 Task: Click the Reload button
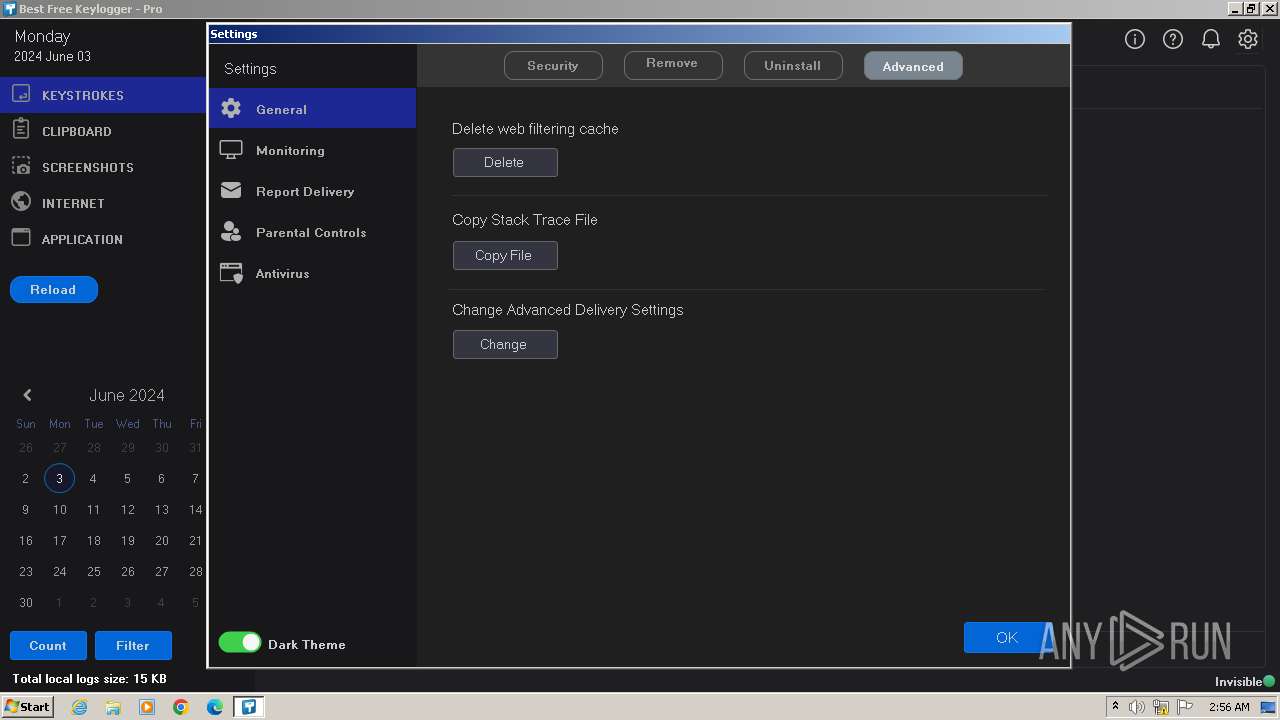pyautogui.click(x=53, y=289)
